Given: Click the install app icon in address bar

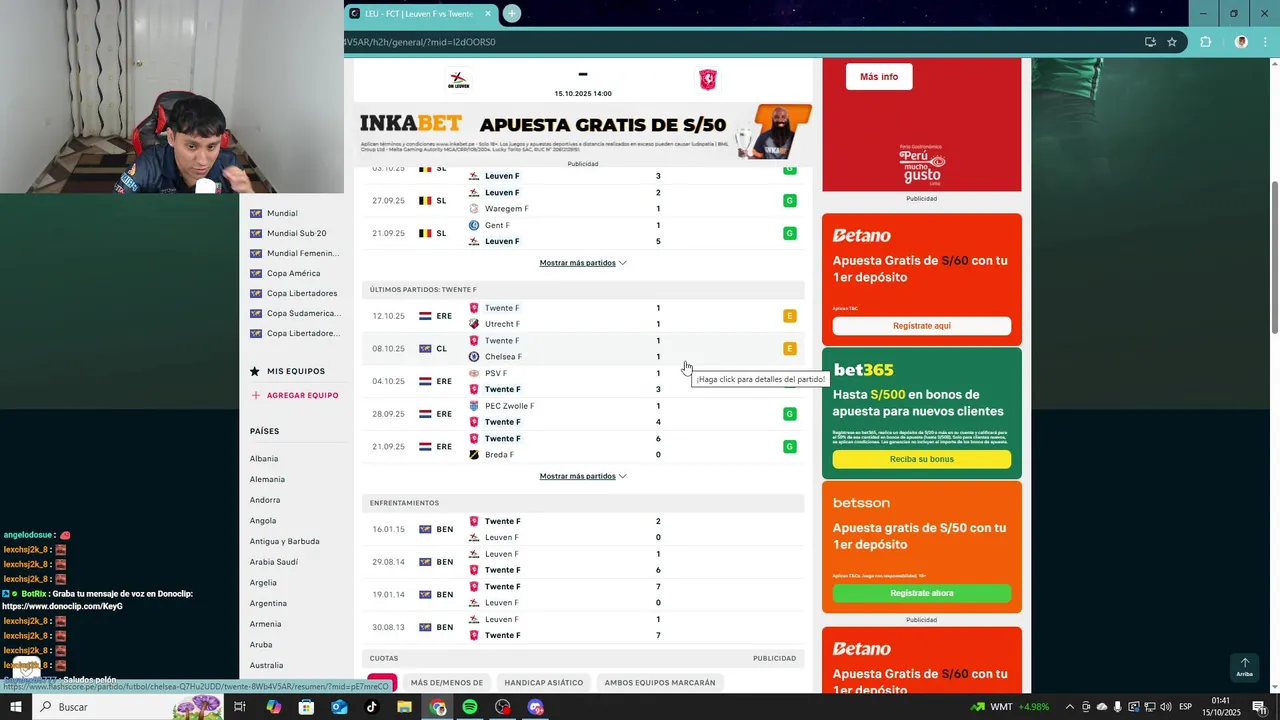Looking at the screenshot, I should (1150, 42).
